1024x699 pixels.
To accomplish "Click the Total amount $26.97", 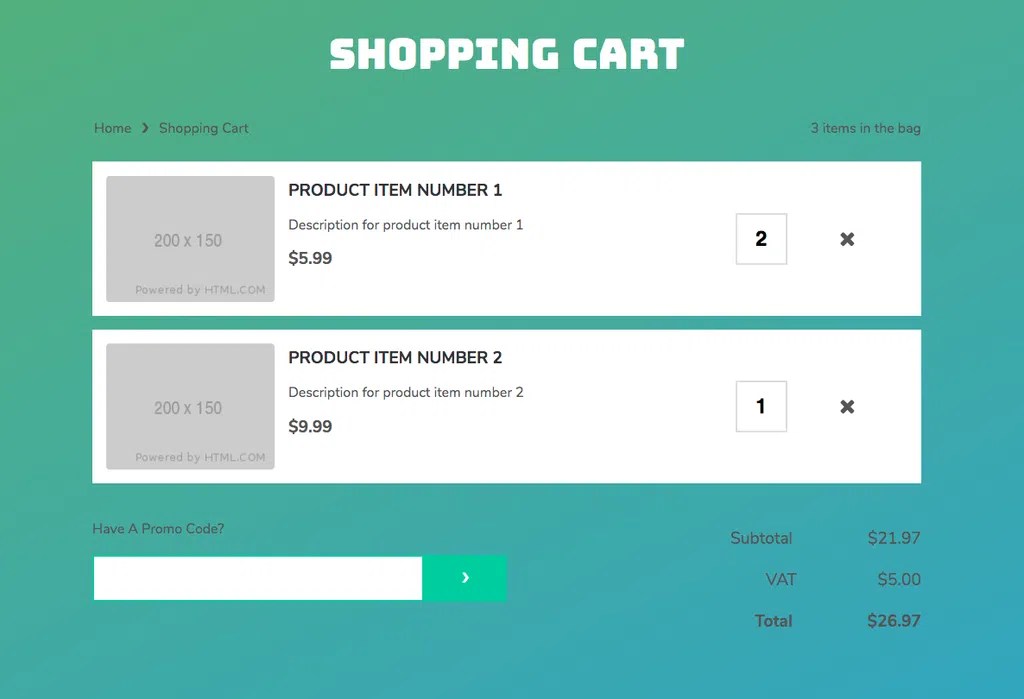I will tap(893, 621).
